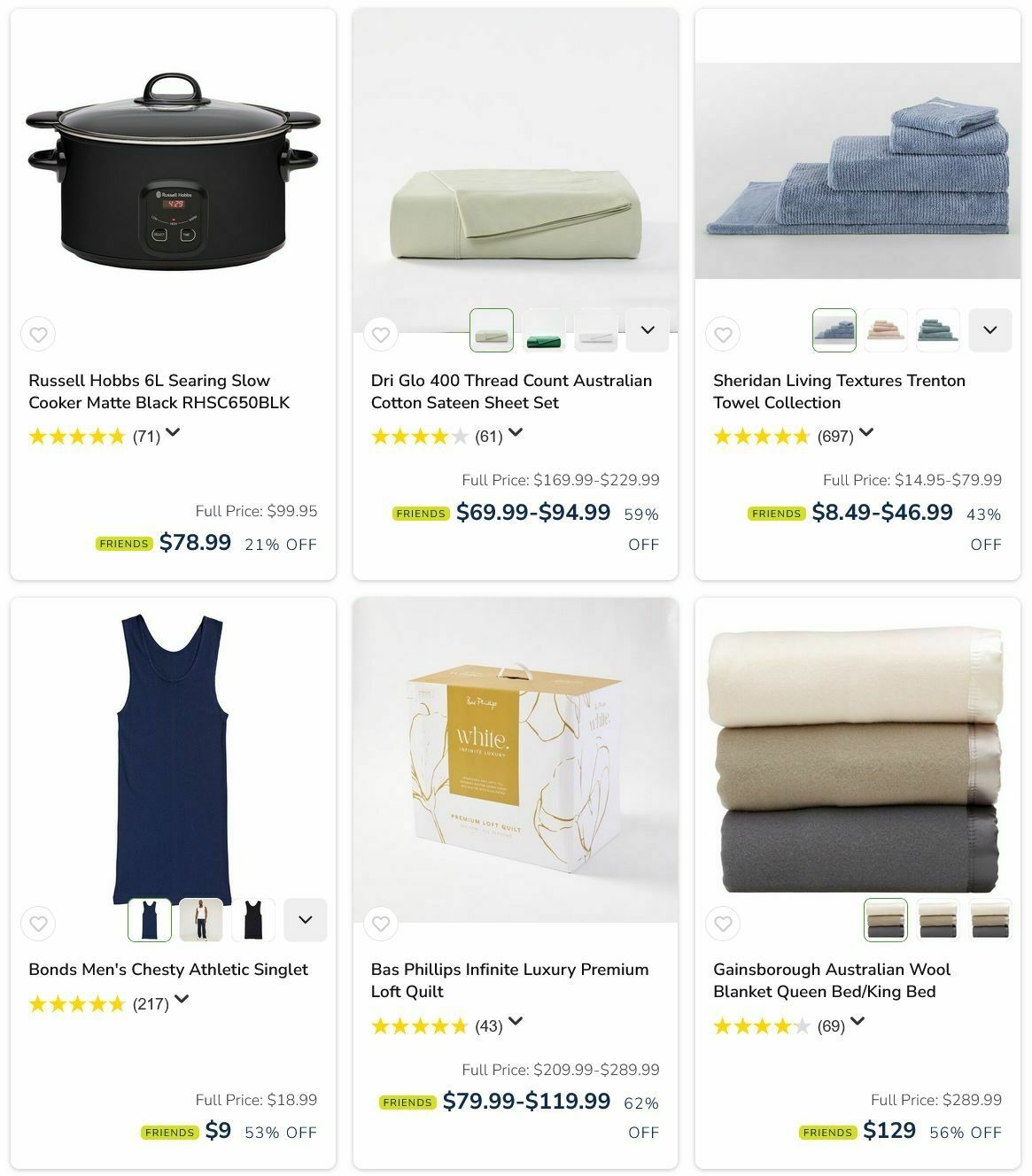Show more Dri Glo sheet colour options

click(648, 330)
